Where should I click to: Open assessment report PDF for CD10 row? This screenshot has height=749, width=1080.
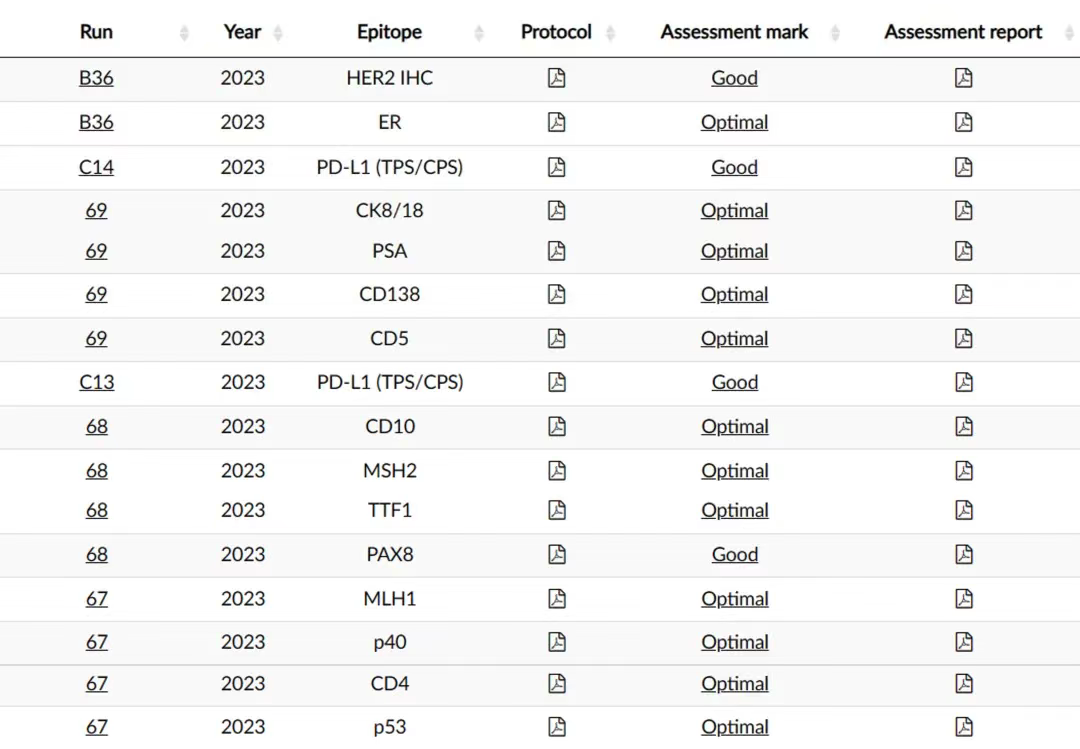(x=963, y=426)
